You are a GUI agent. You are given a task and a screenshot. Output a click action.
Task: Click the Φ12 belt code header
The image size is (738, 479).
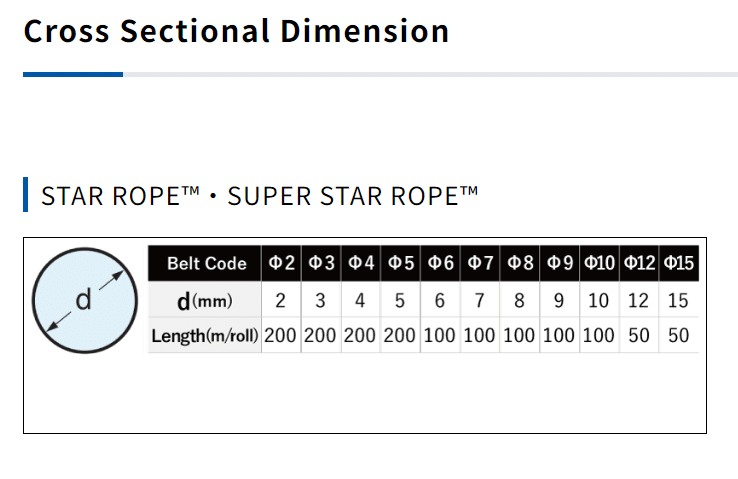639,264
